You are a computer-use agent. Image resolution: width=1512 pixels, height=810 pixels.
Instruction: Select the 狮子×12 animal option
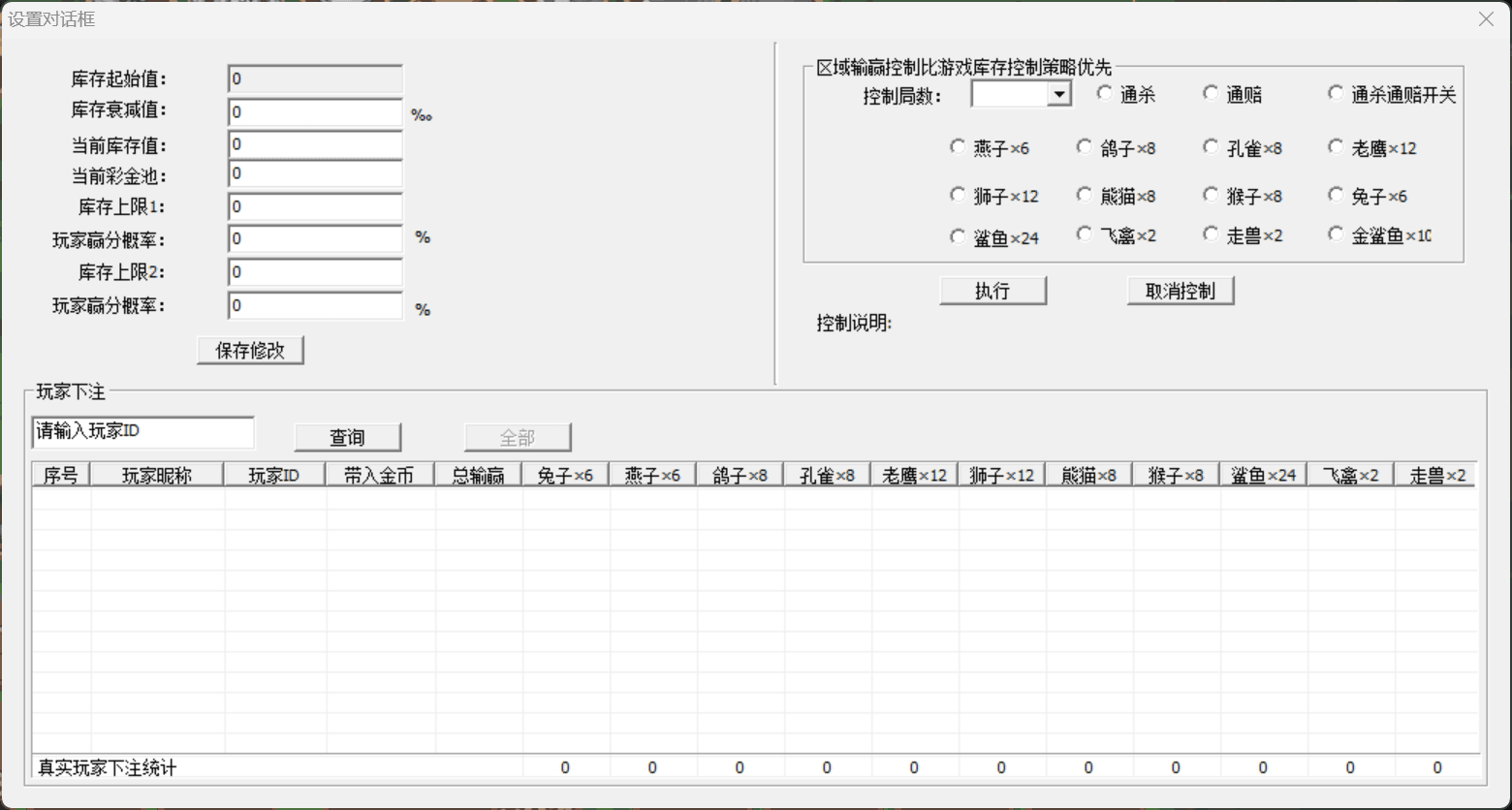pos(958,194)
